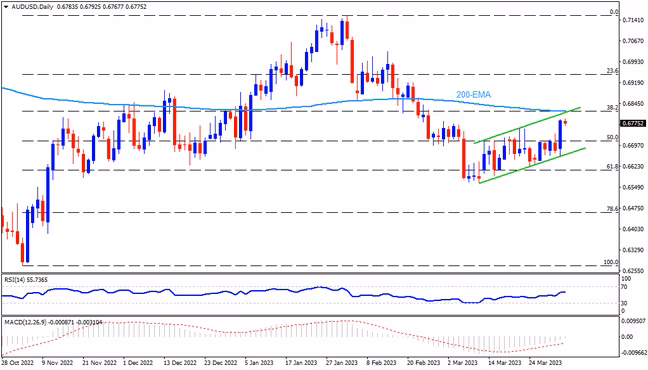Screen dimensions: 648x370
Task: Click the MACD -0.009662 axis value
Action: 633,353
